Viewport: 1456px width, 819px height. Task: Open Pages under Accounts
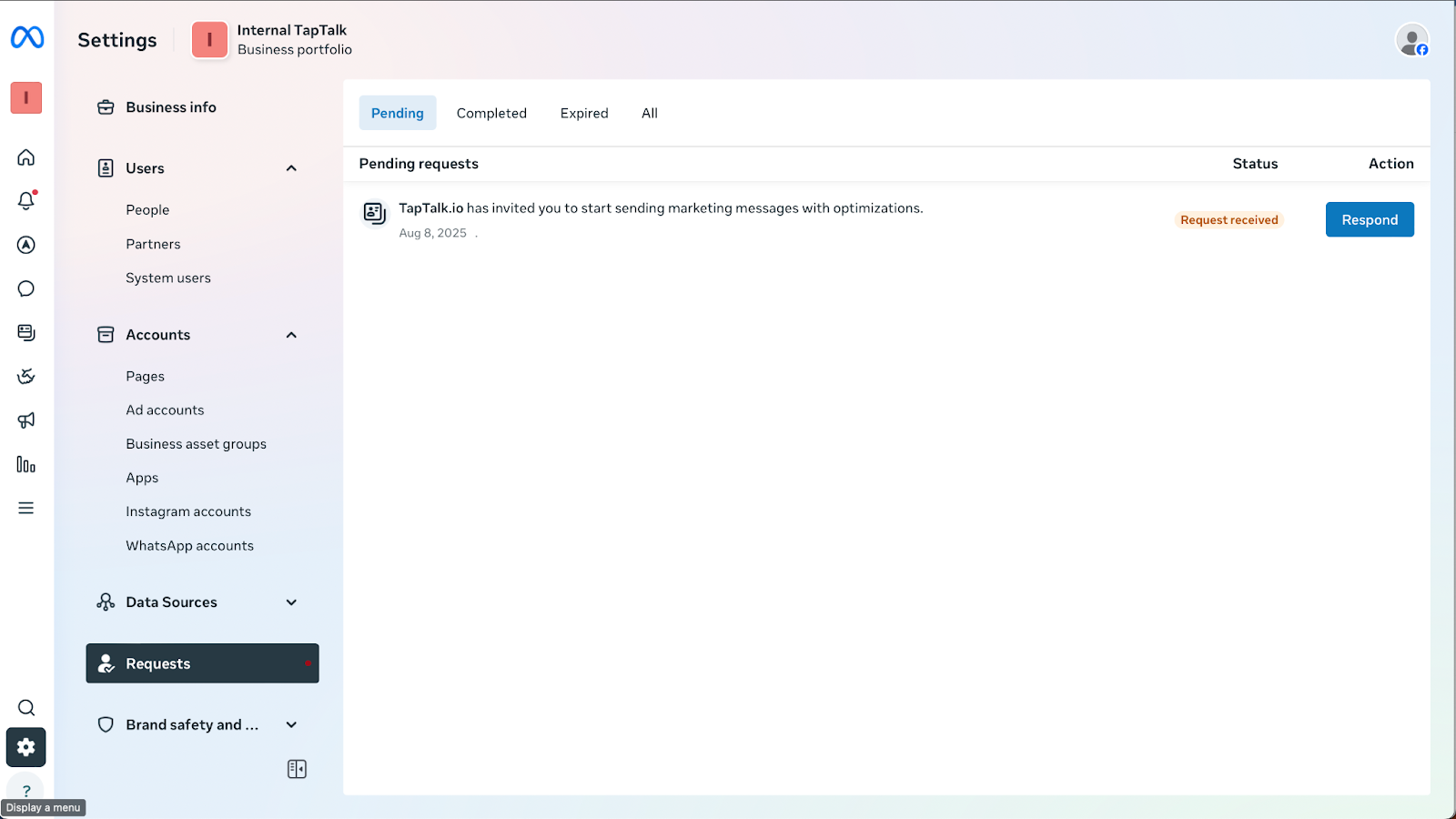click(146, 377)
